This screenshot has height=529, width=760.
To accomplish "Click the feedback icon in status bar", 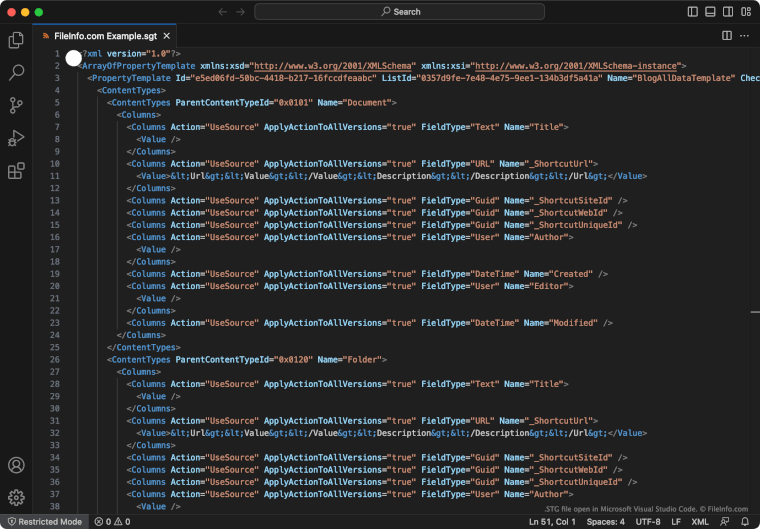I will pyautogui.click(x=725, y=522).
